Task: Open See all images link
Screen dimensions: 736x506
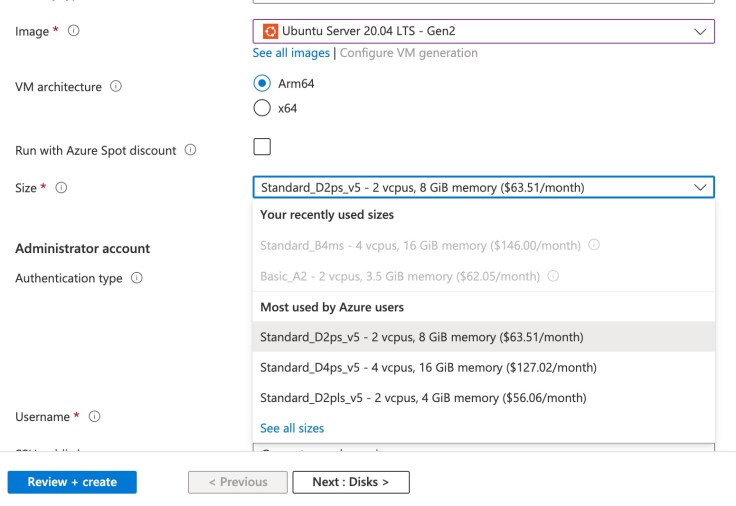Action: 291,53
